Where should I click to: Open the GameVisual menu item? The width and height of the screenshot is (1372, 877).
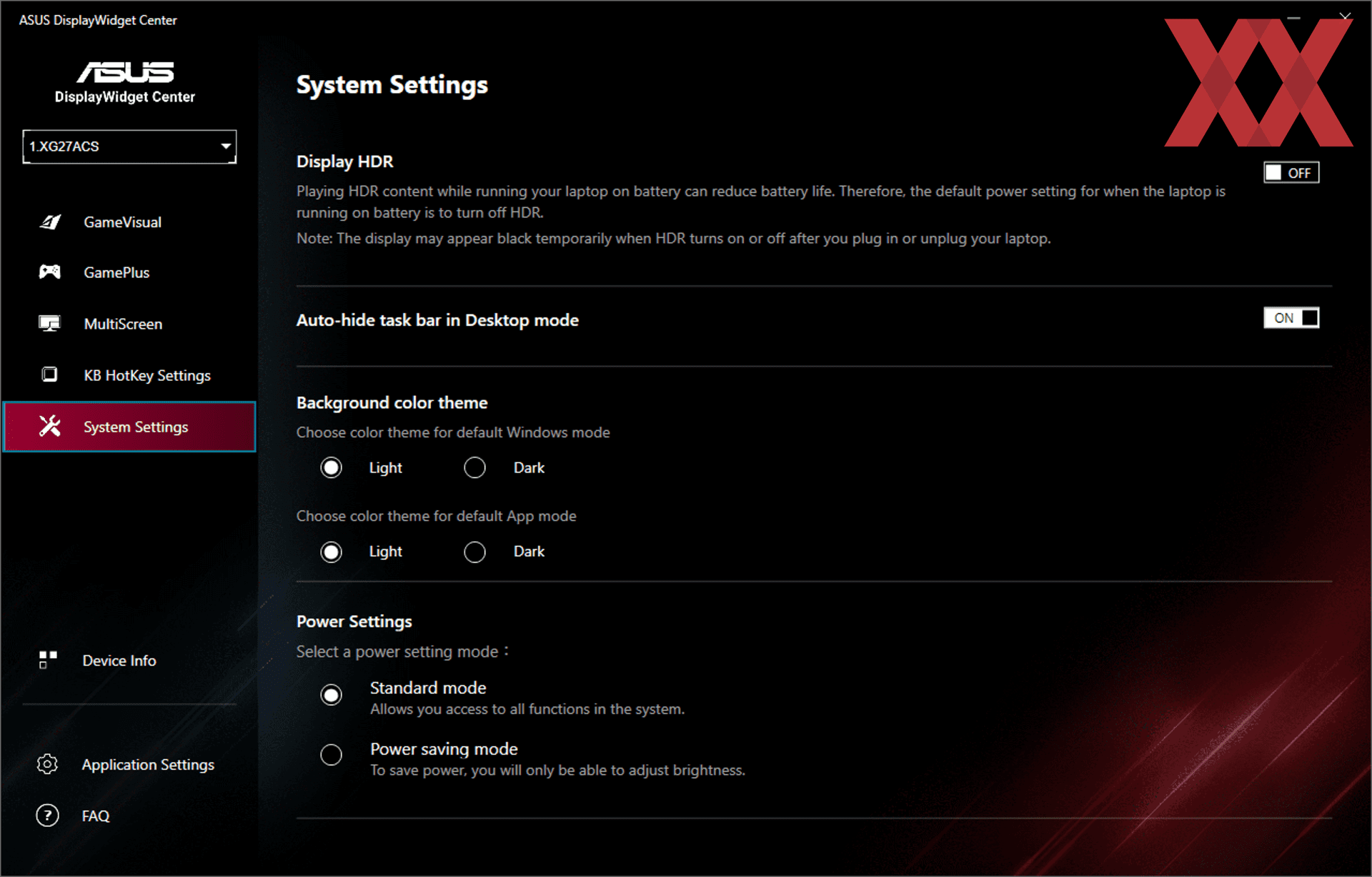click(x=122, y=222)
